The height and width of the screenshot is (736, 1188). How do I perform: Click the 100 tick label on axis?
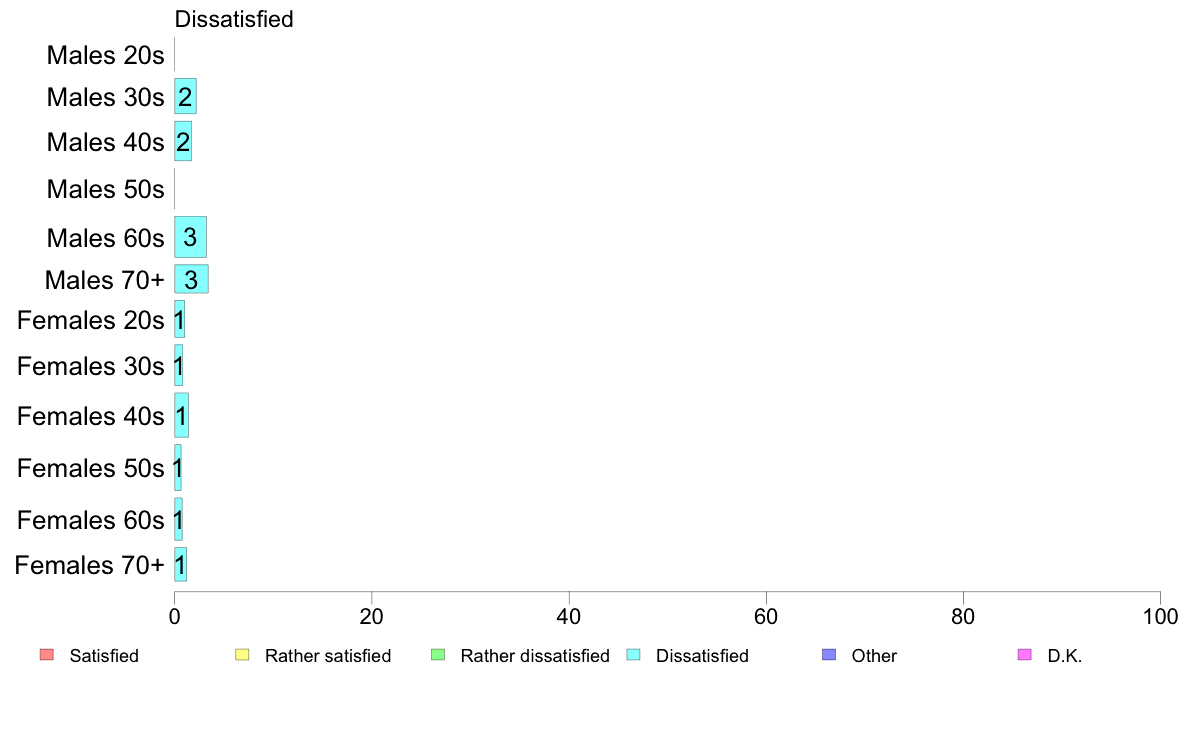[x=1160, y=616]
